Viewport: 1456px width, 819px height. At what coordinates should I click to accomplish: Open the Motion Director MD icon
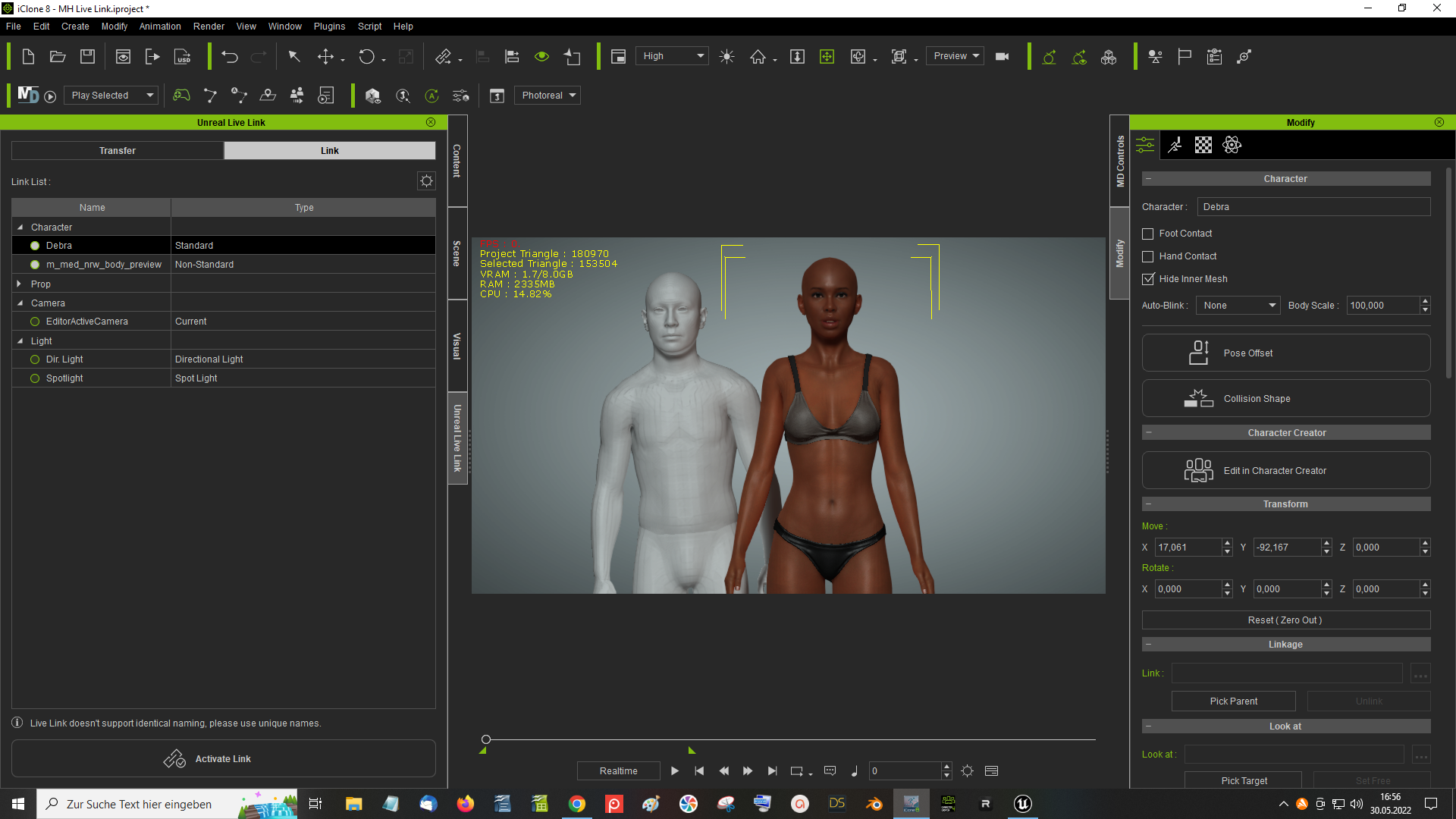[x=28, y=95]
